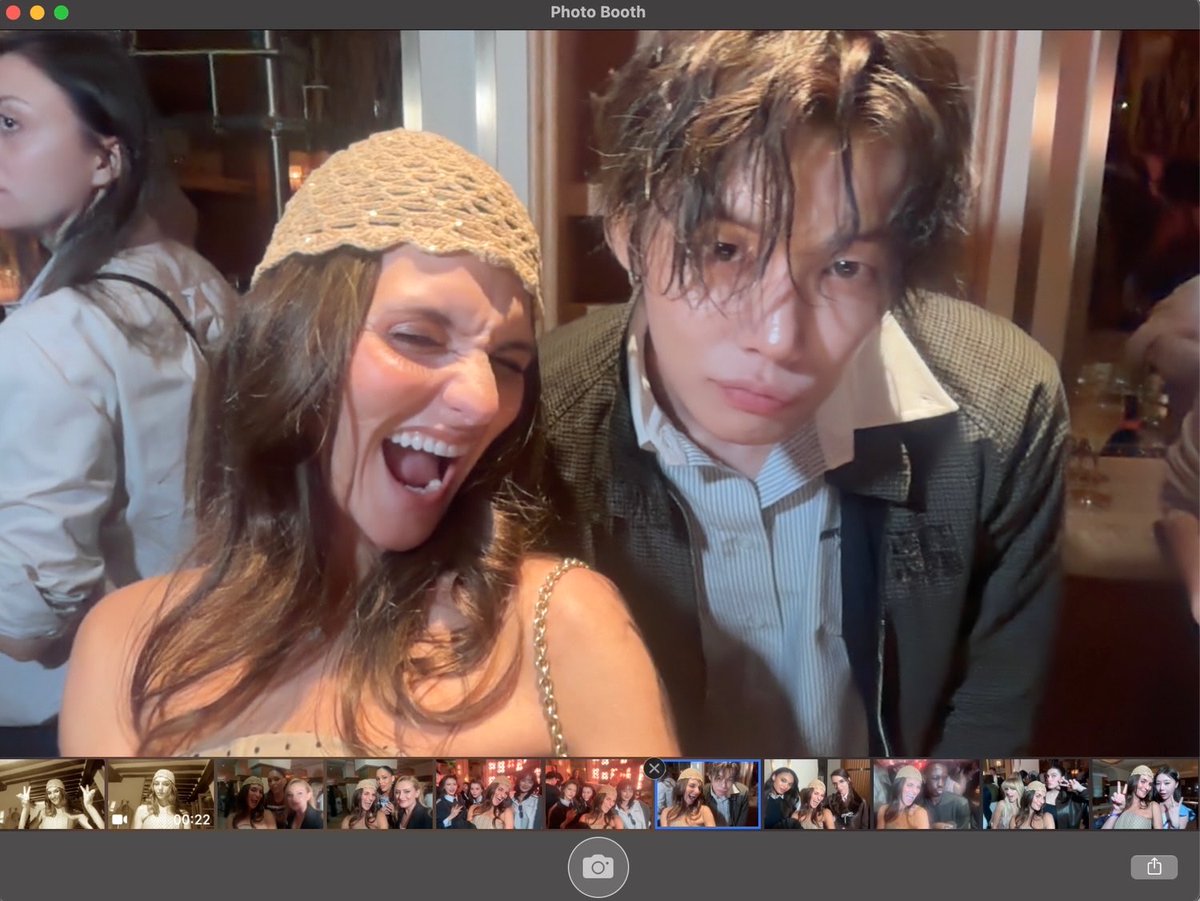Select the sepia thumbnail with both hands raised
1200x901 pixels.
point(52,794)
